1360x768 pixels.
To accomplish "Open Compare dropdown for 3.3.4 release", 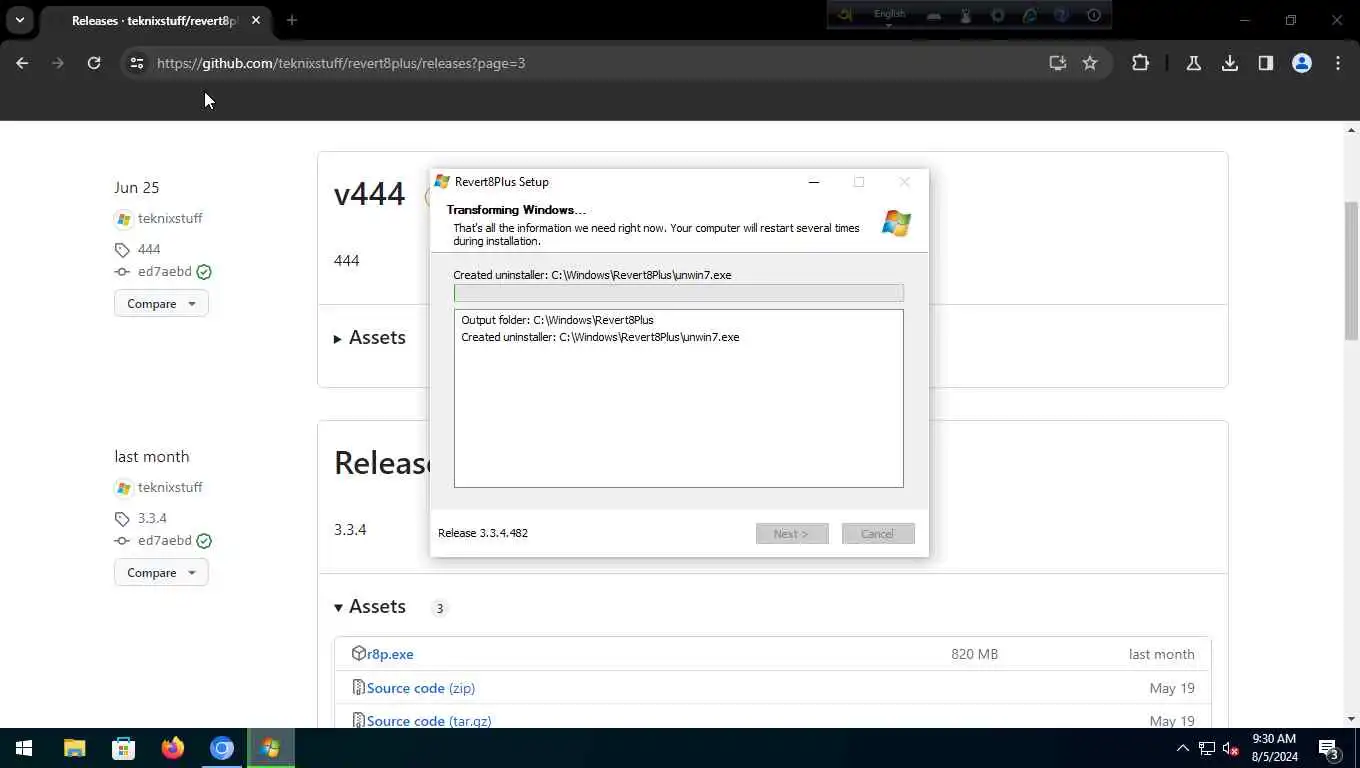I will pyautogui.click(x=161, y=572).
